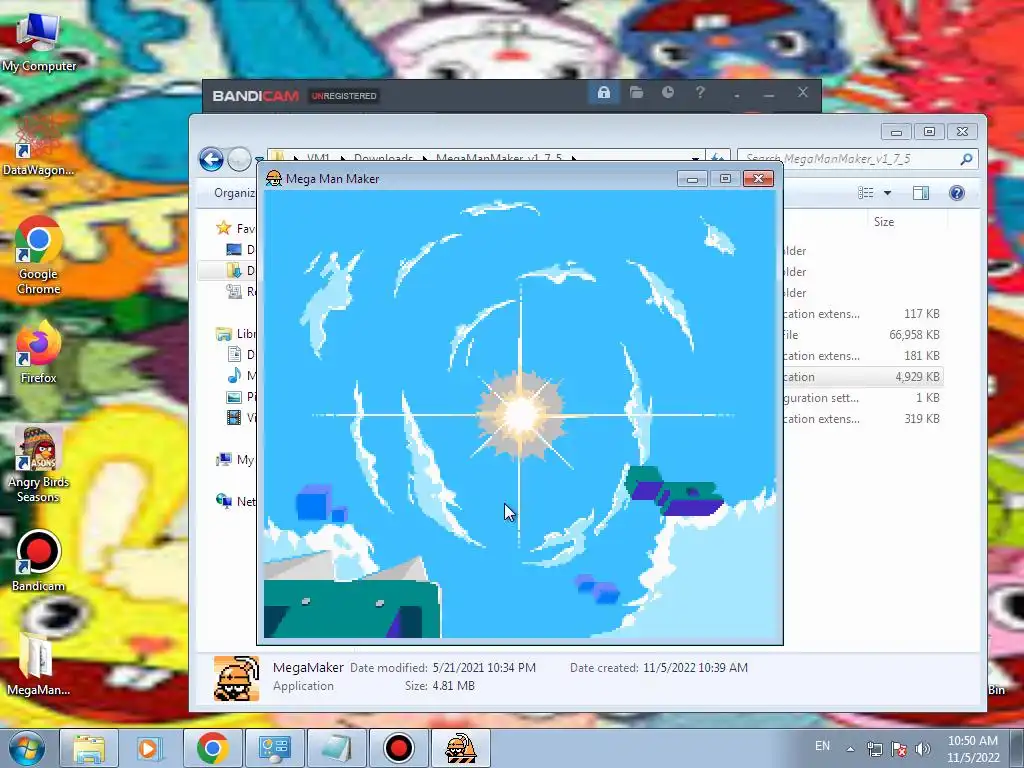Open Explorer help button

click(957, 193)
